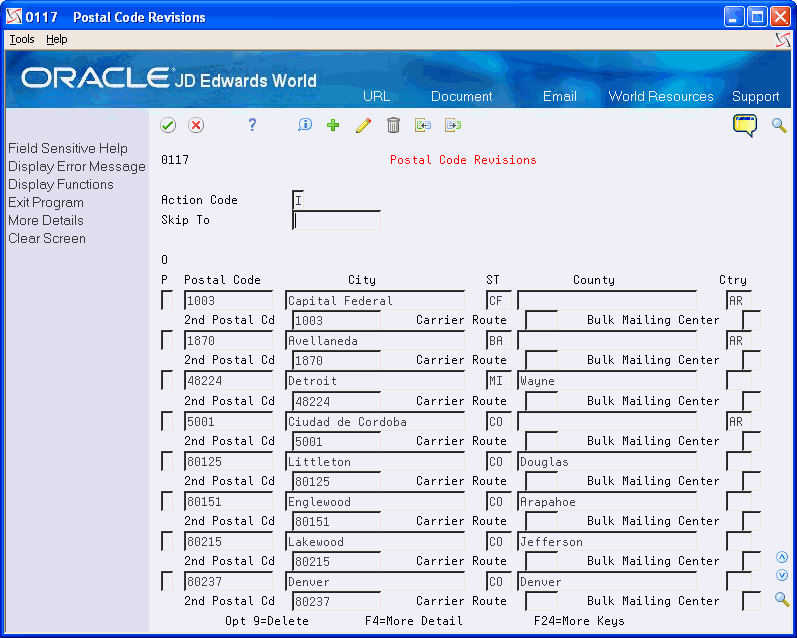This screenshot has width=797, height=638.
Task: Click the yellow pencil change icon
Action: [x=363, y=125]
